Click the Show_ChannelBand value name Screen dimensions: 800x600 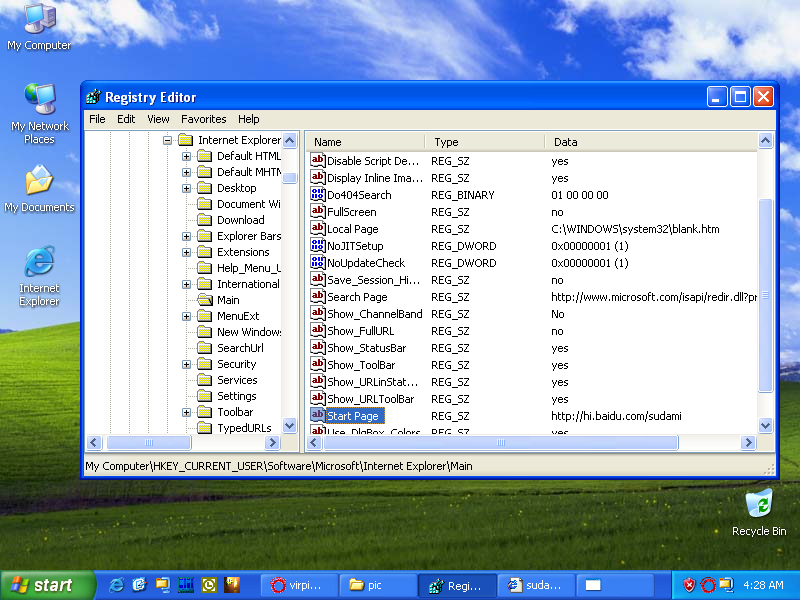(374, 314)
